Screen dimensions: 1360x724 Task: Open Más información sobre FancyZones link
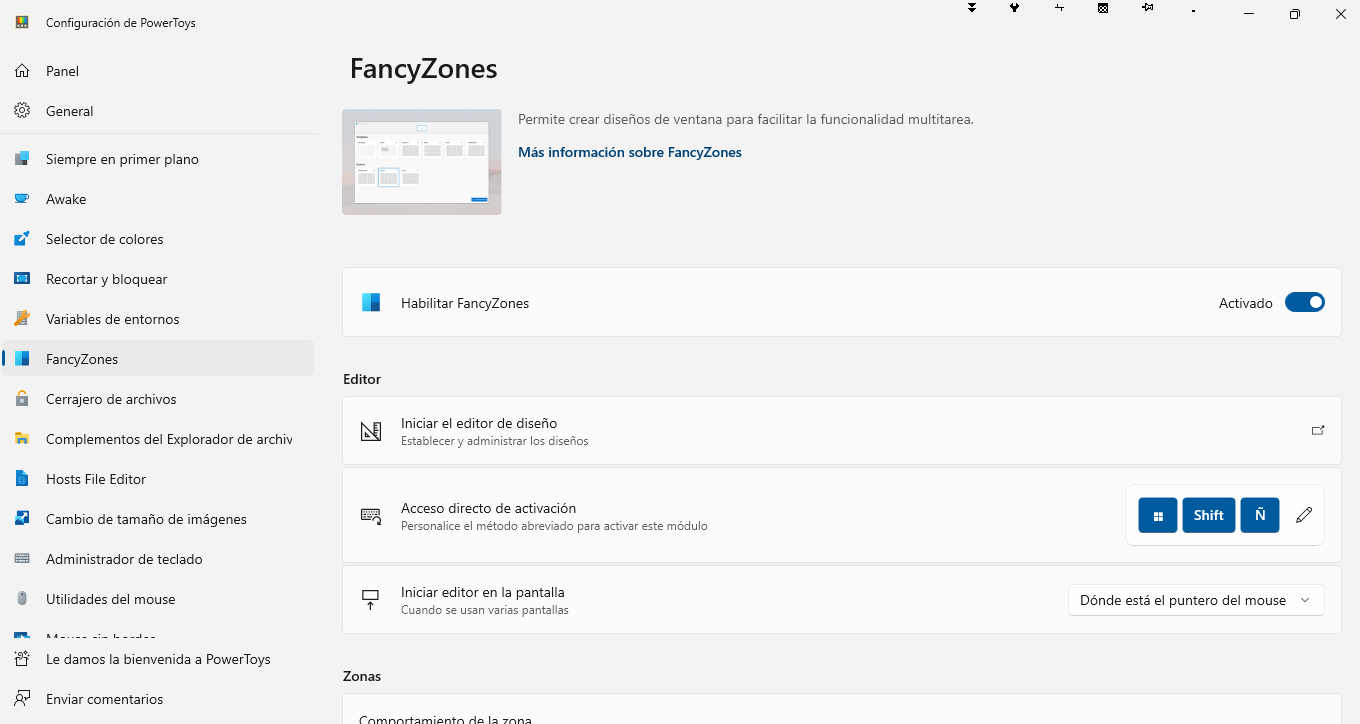629,152
